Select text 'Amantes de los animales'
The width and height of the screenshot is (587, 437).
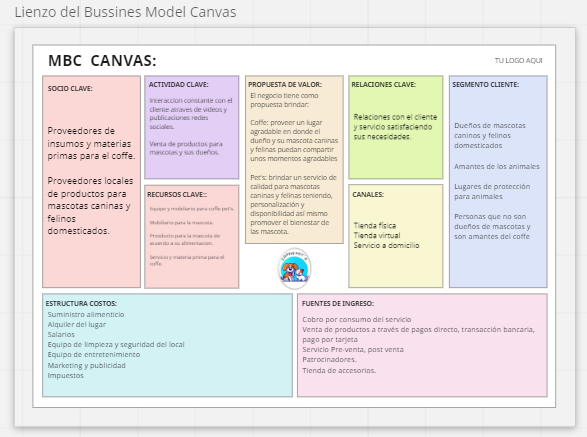[x=497, y=166]
